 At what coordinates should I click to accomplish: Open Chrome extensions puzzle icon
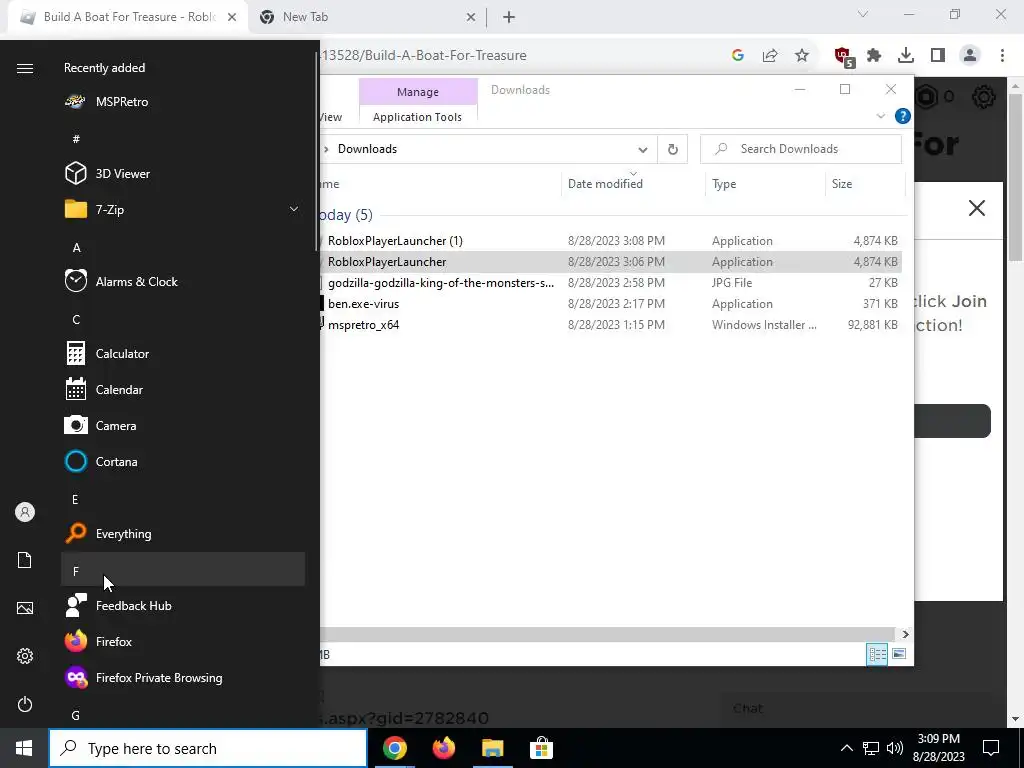pos(874,56)
